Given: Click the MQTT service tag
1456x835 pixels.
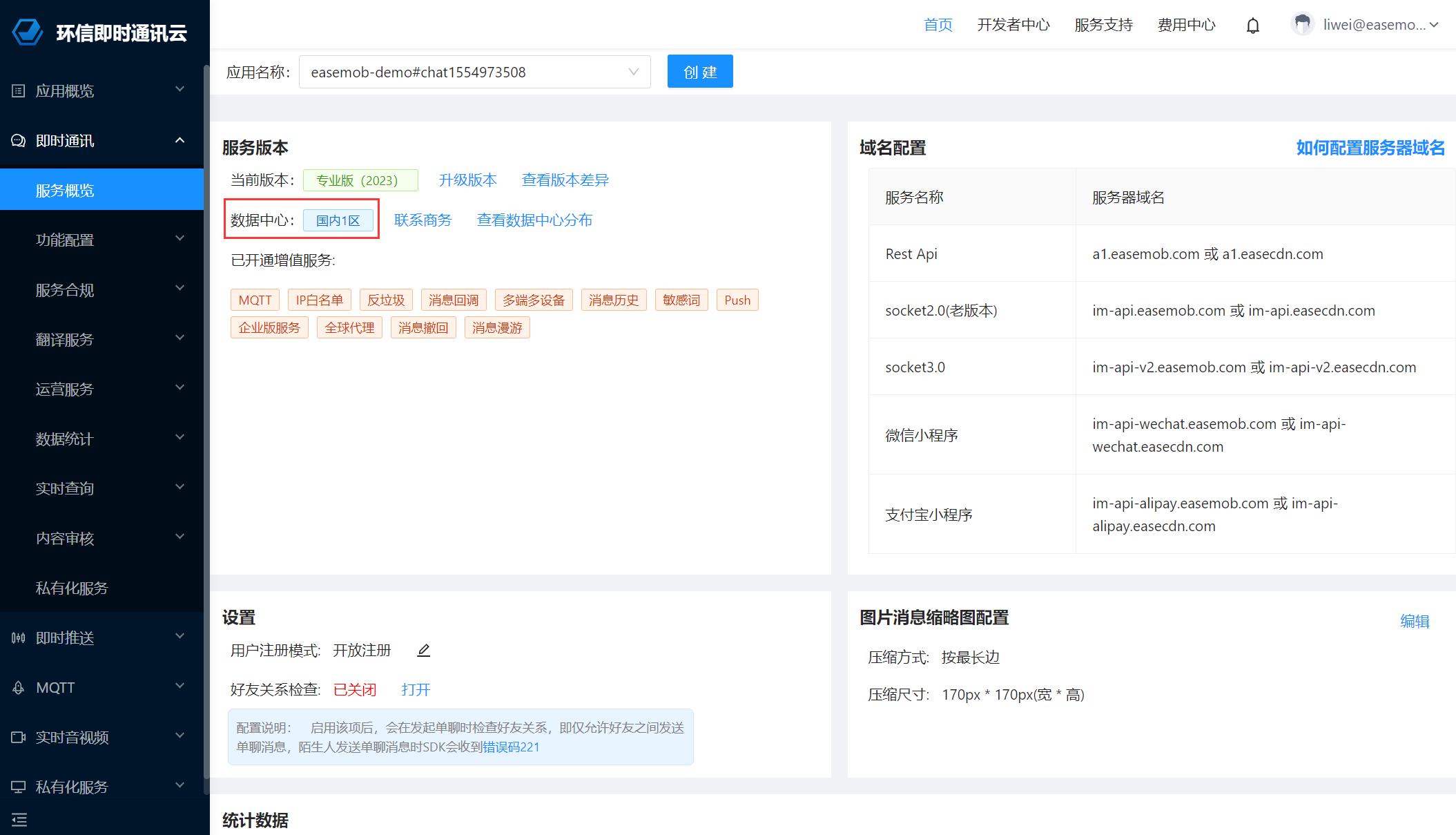Looking at the screenshot, I should click(x=255, y=300).
